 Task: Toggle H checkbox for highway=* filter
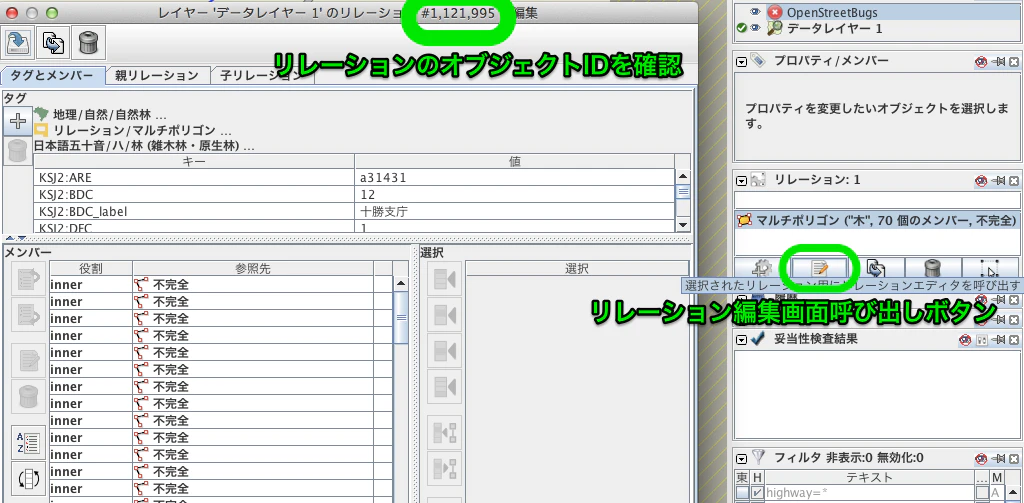coord(758,492)
